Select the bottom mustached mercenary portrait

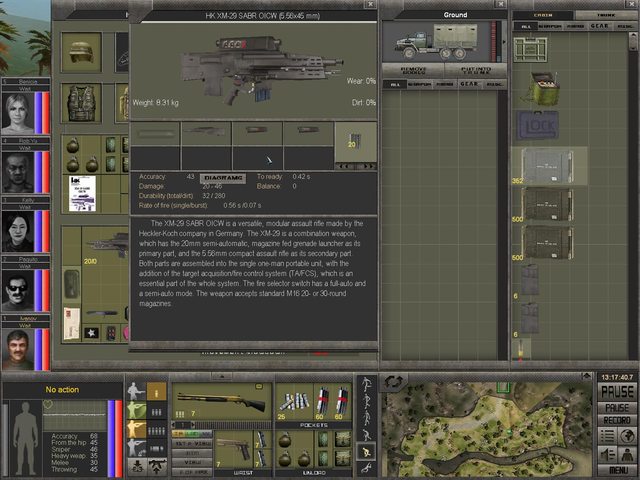pos(18,349)
